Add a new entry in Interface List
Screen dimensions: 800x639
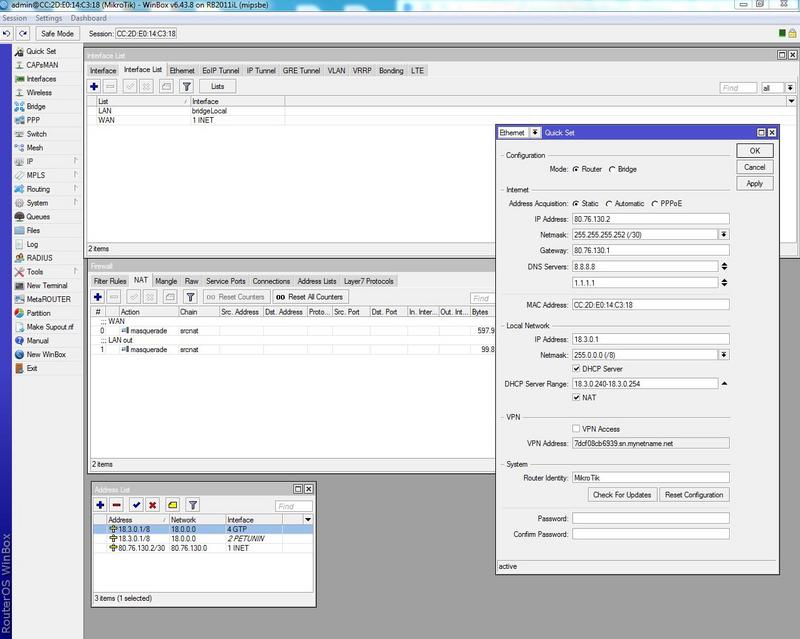tap(94, 87)
